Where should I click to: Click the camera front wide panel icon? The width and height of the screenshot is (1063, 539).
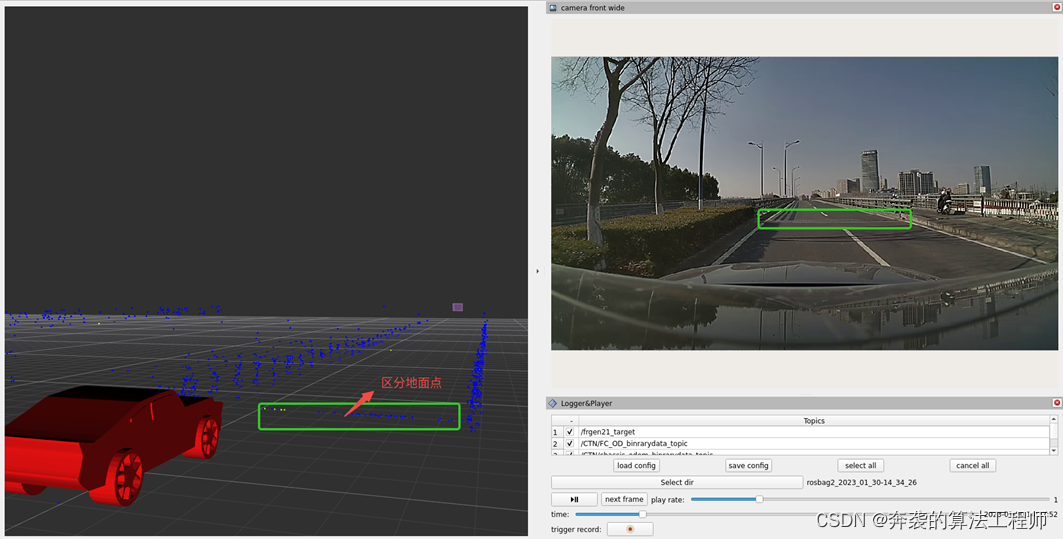point(553,7)
